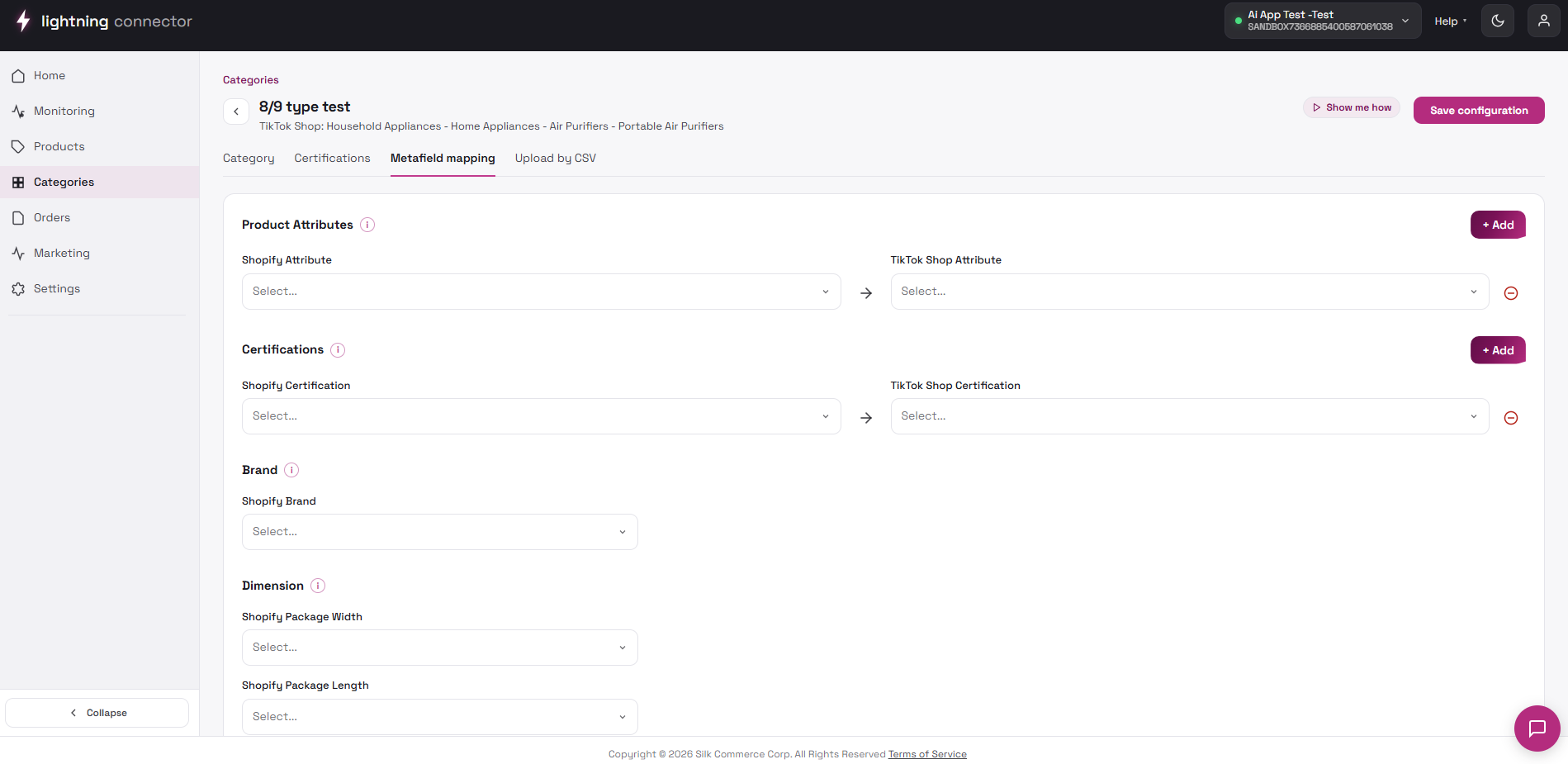Expand the Shopify Certification select

pos(541,416)
